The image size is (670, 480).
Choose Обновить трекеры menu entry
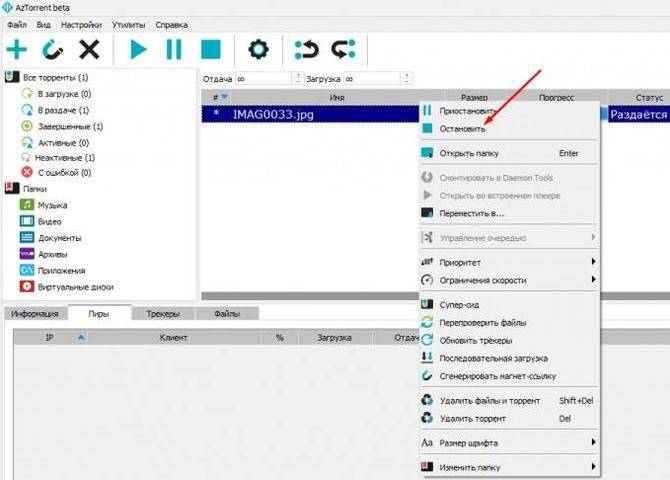(509, 340)
